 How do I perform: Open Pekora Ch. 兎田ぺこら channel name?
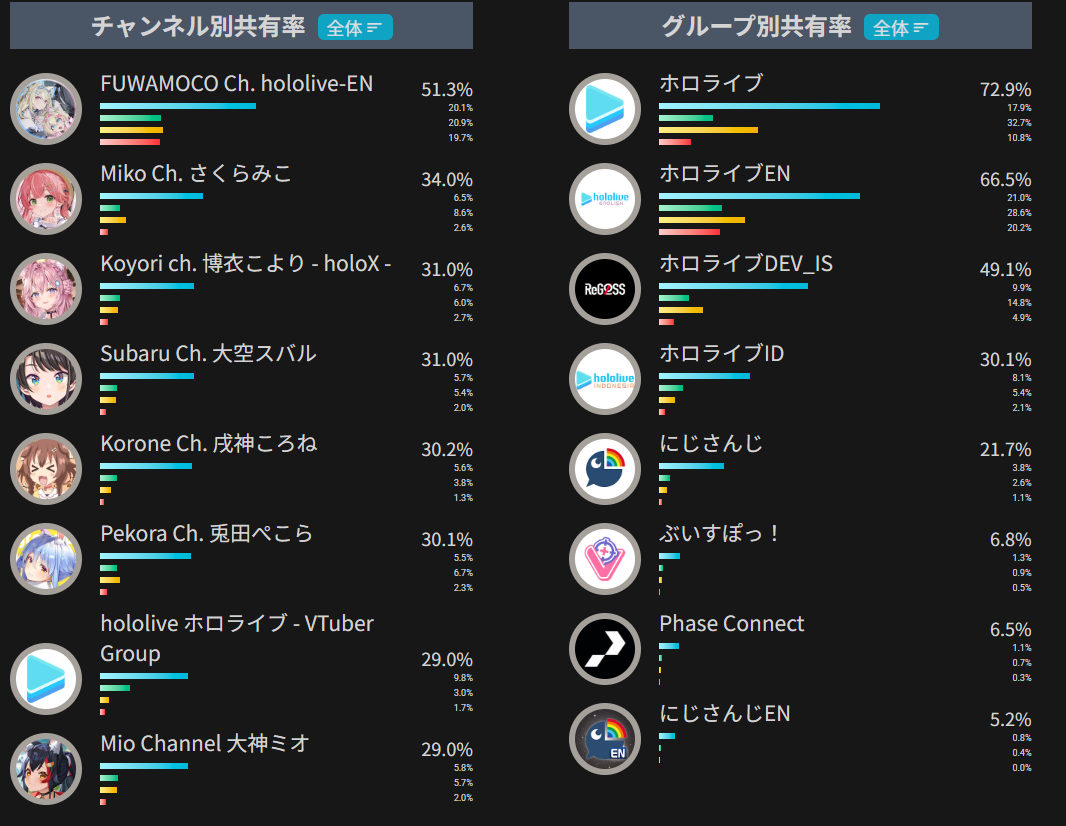click(206, 534)
